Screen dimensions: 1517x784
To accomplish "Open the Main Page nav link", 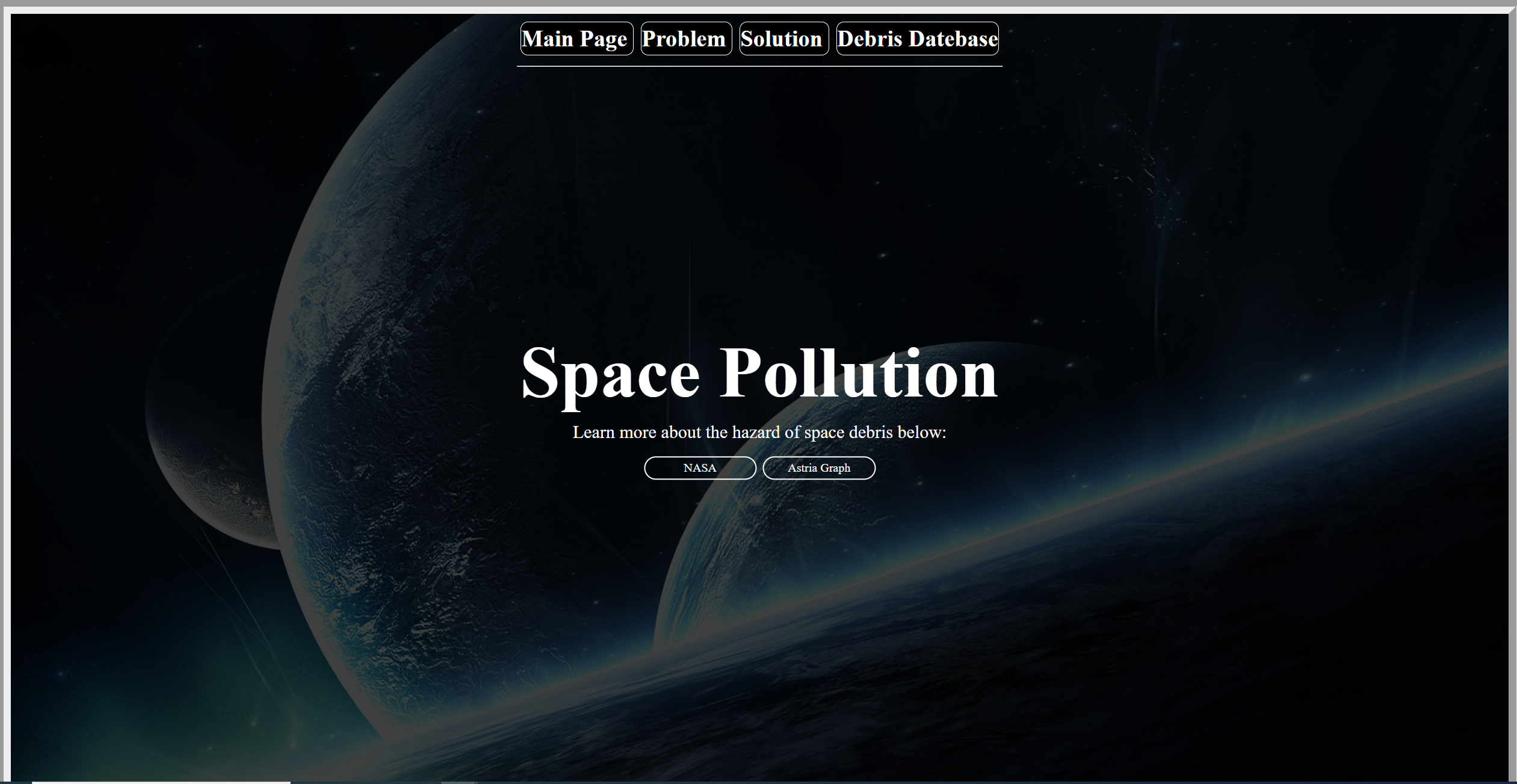I will tap(576, 39).
